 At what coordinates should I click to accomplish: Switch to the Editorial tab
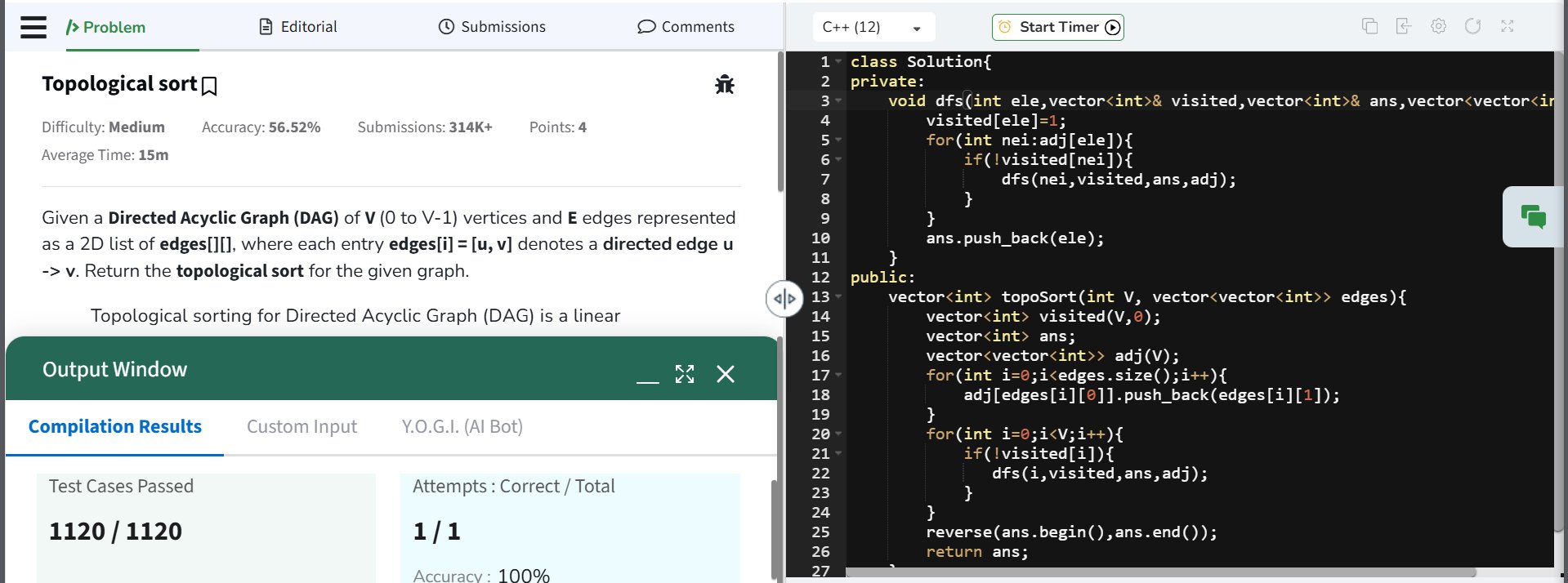pos(298,27)
